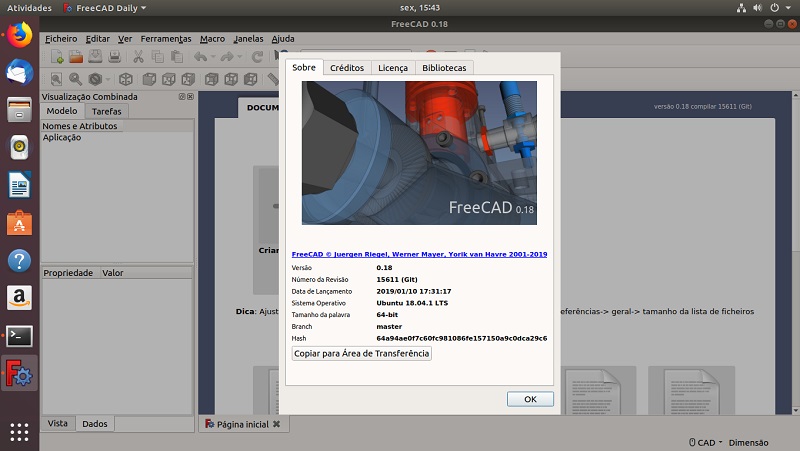Click the Measure distance ruler icon
800x451 pixels.
click(273, 79)
